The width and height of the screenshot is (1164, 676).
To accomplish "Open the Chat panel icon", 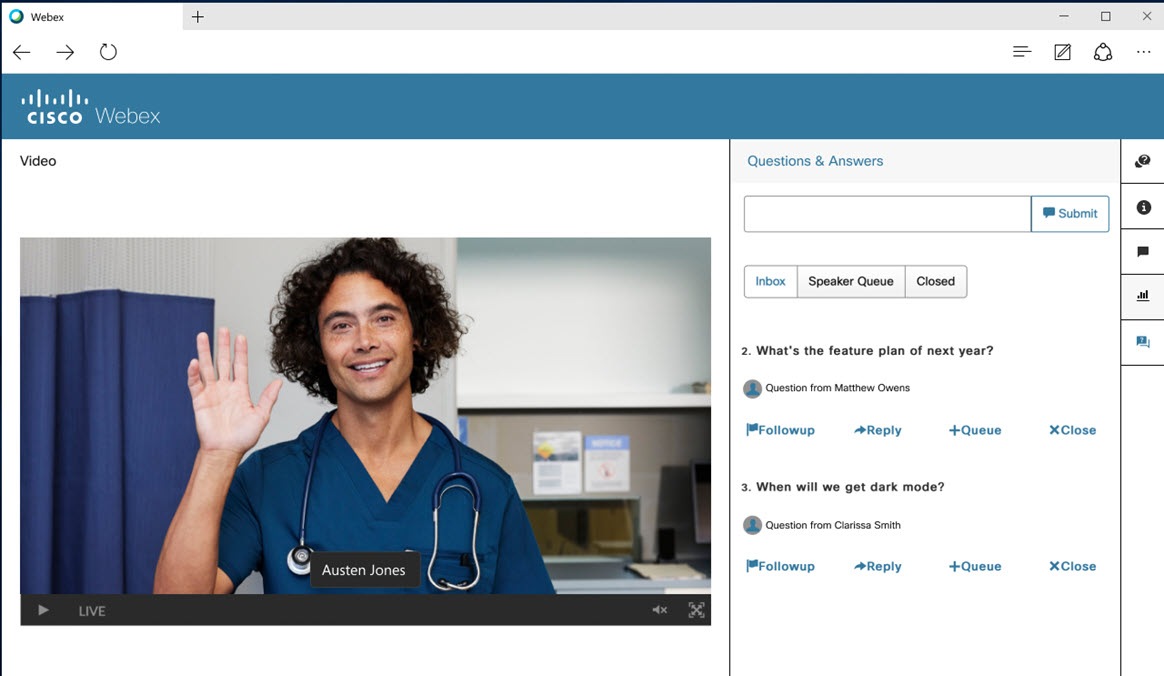I will [x=1142, y=252].
